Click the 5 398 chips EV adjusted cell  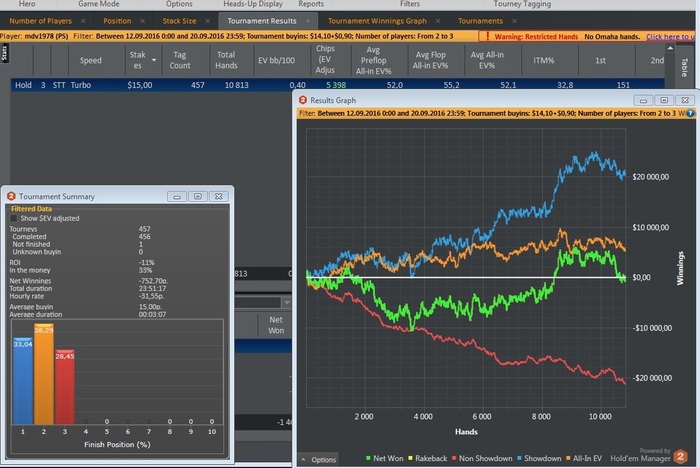[336, 85]
